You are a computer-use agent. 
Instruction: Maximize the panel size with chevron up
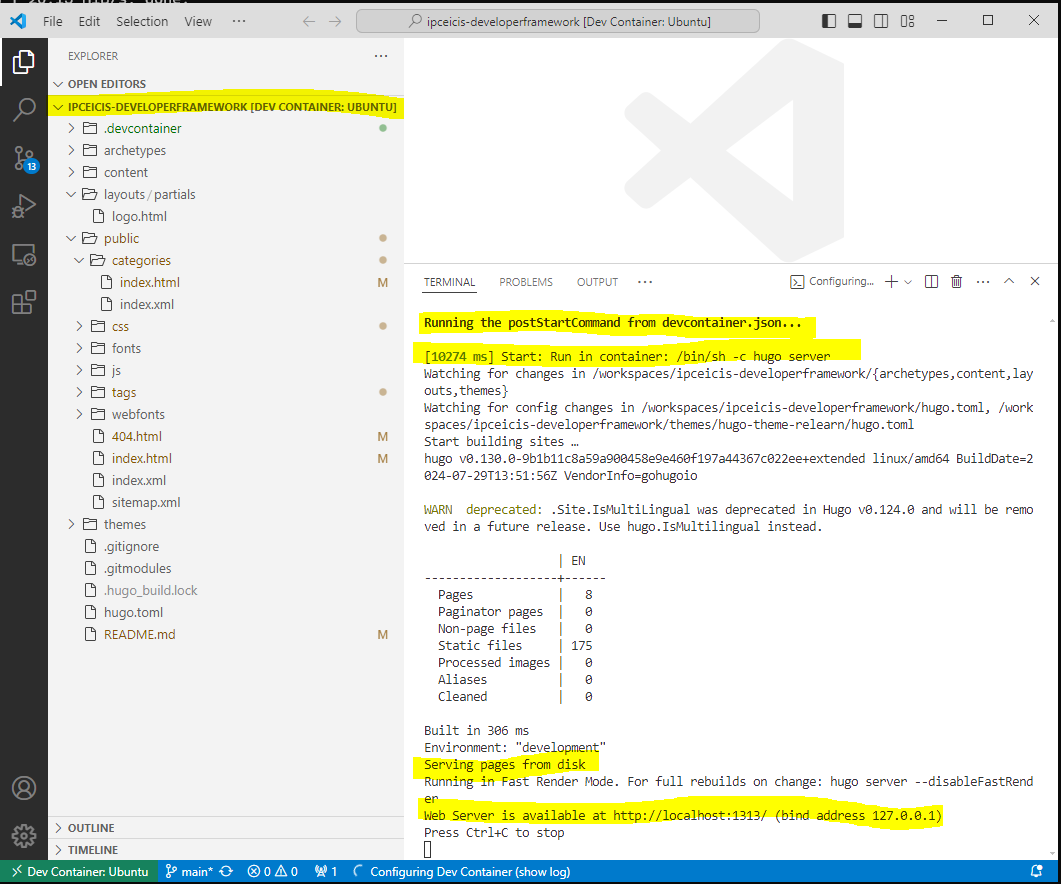coord(1008,282)
